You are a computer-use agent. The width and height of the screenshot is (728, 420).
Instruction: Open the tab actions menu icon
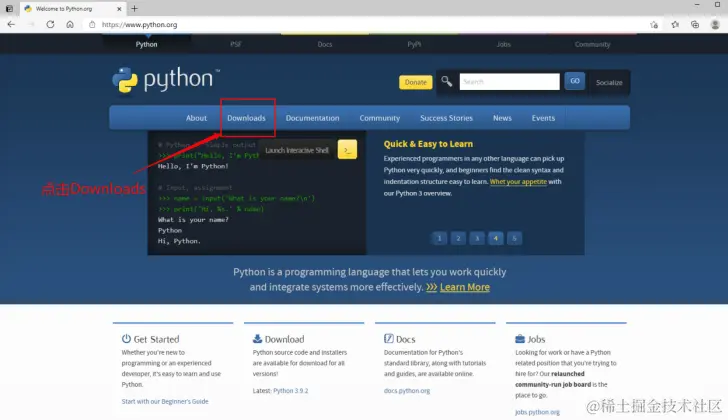[9, 8]
